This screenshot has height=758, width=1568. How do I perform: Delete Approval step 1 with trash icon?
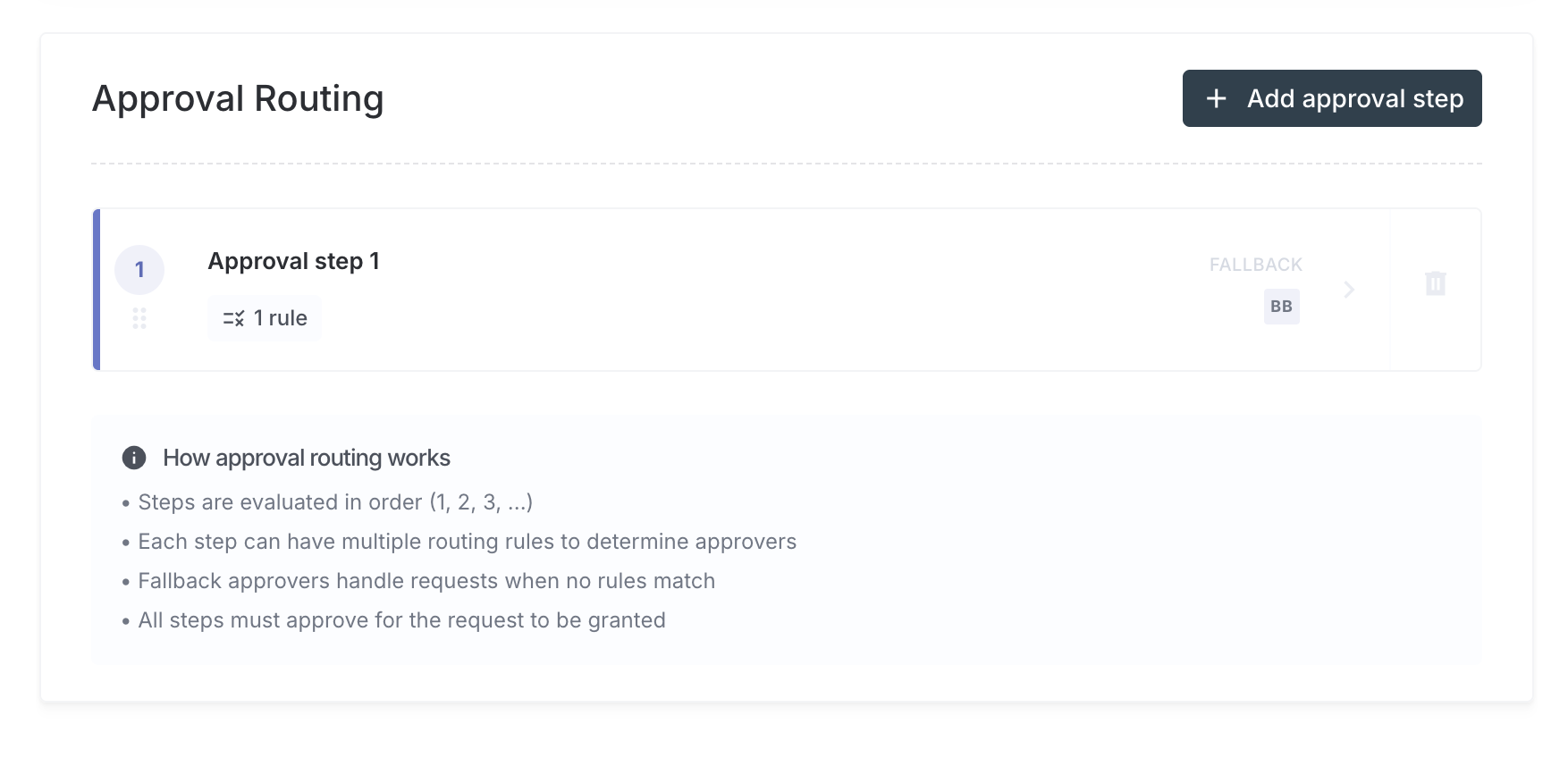(1435, 283)
